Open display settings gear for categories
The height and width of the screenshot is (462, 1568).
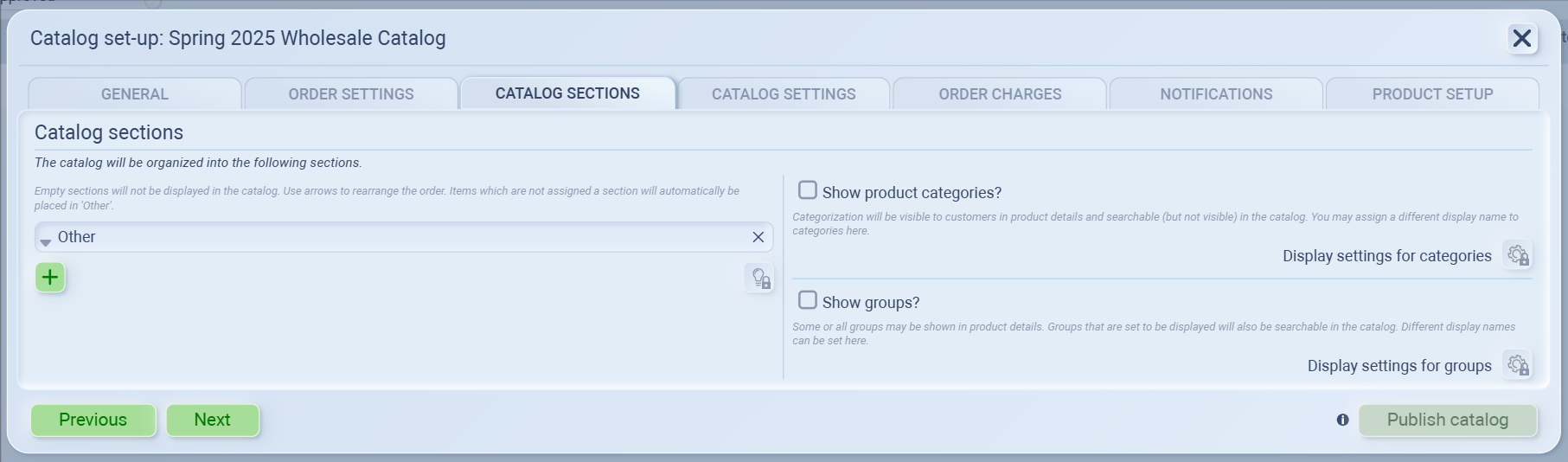(x=1518, y=256)
